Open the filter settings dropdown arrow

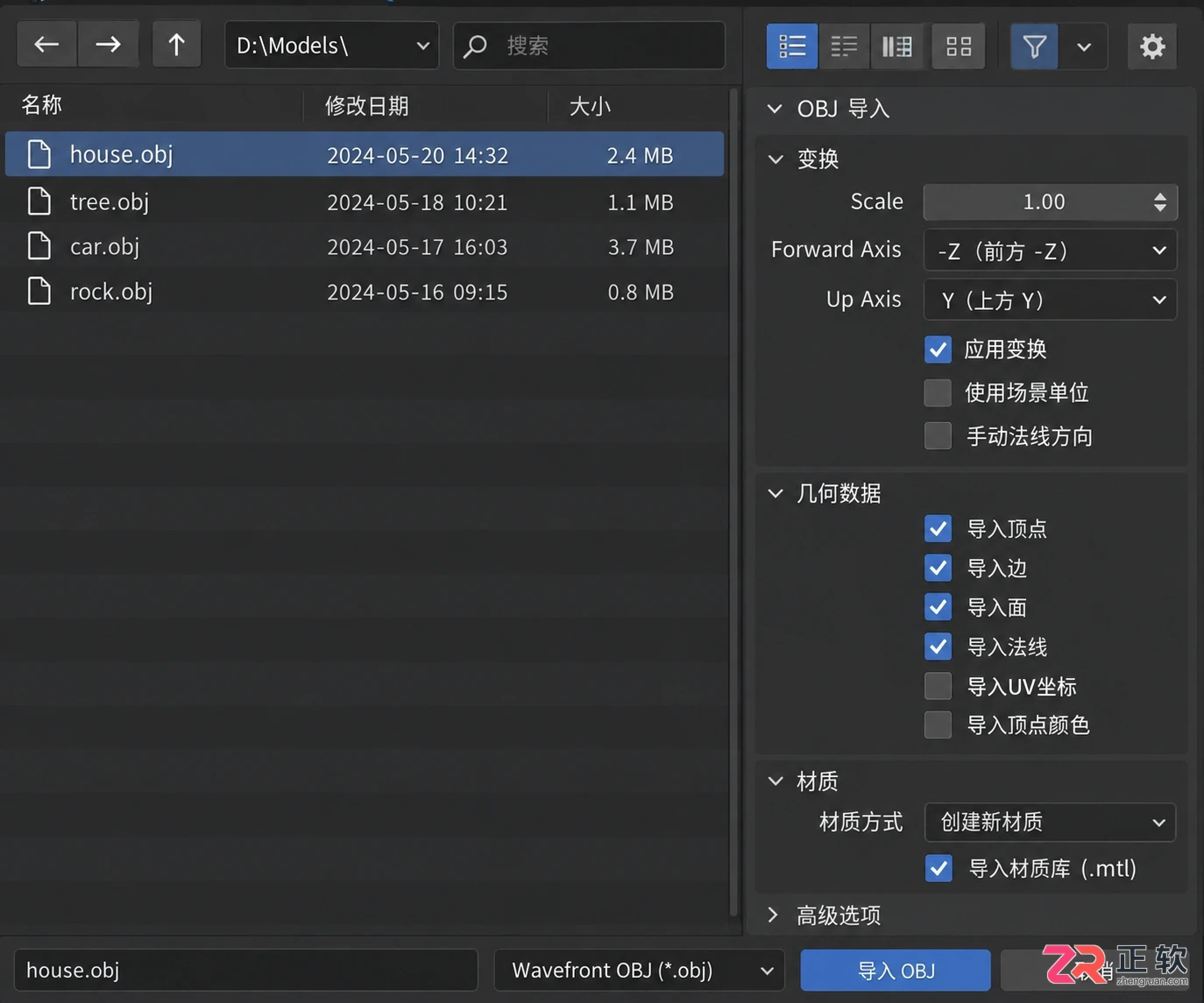tap(1084, 46)
